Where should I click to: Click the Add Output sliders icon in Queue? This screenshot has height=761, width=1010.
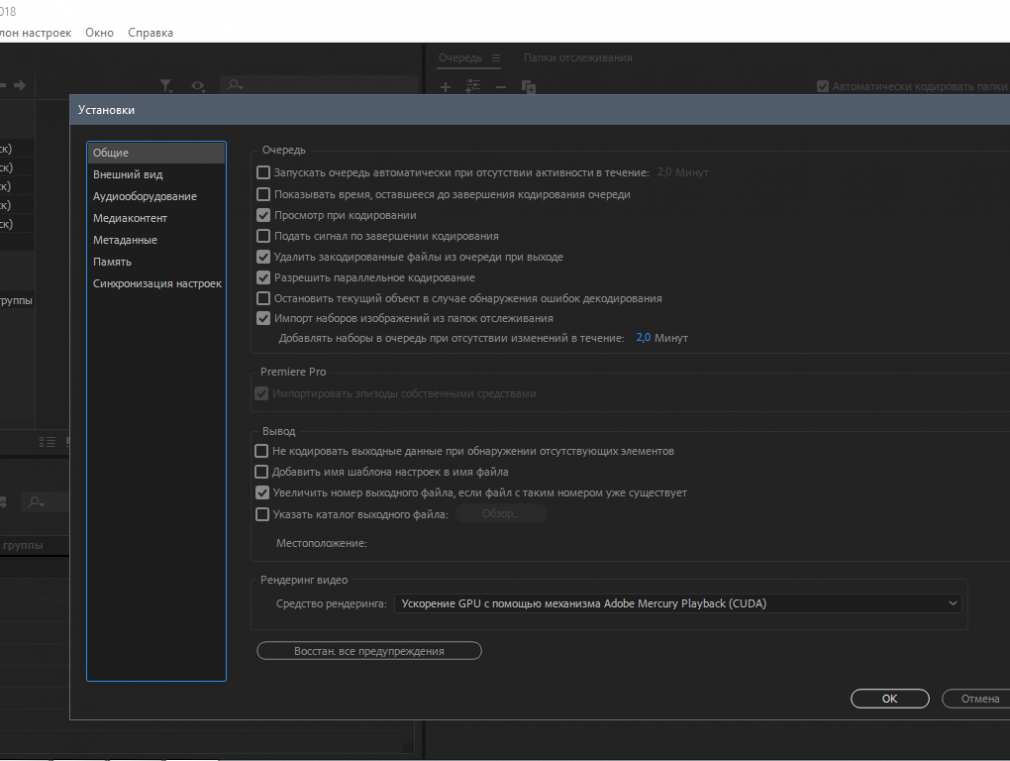click(x=473, y=86)
